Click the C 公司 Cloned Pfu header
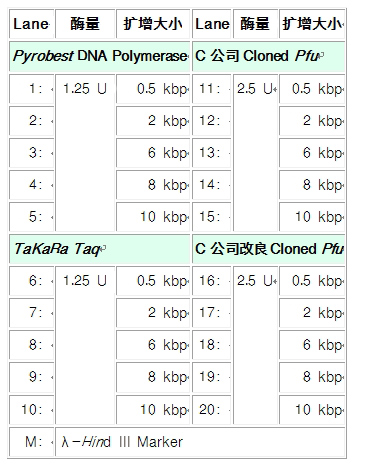Screen dimensions: 371x465 (269, 56)
